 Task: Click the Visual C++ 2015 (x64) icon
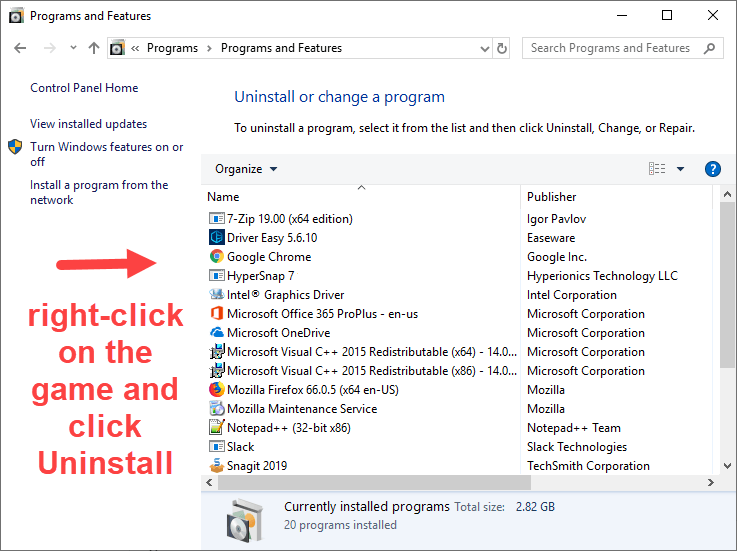[216, 352]
